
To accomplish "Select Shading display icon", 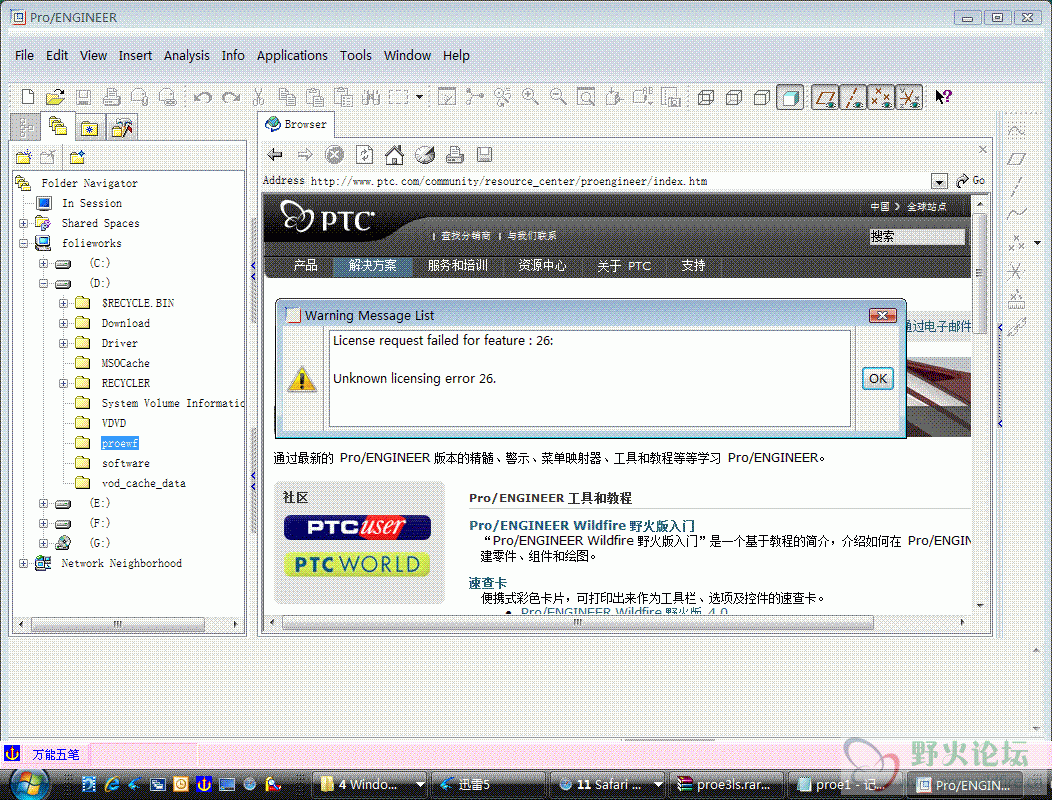I will 790,97.
